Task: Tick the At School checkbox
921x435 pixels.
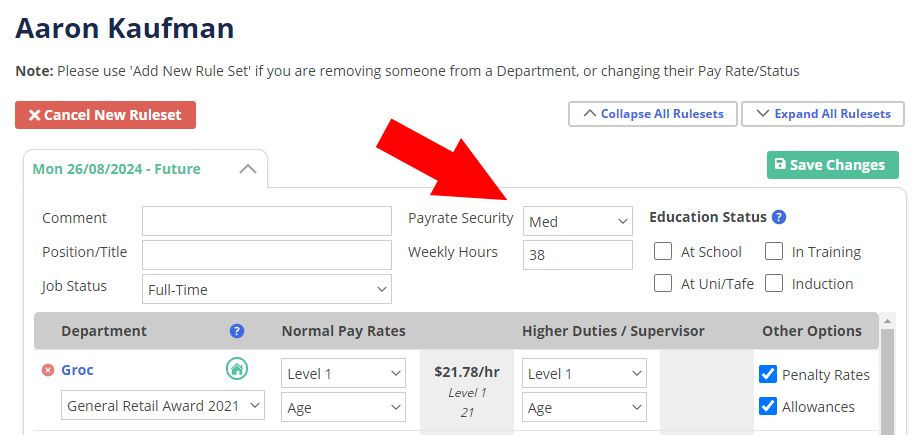Action: pyautogui.click(x=663, y=252)
